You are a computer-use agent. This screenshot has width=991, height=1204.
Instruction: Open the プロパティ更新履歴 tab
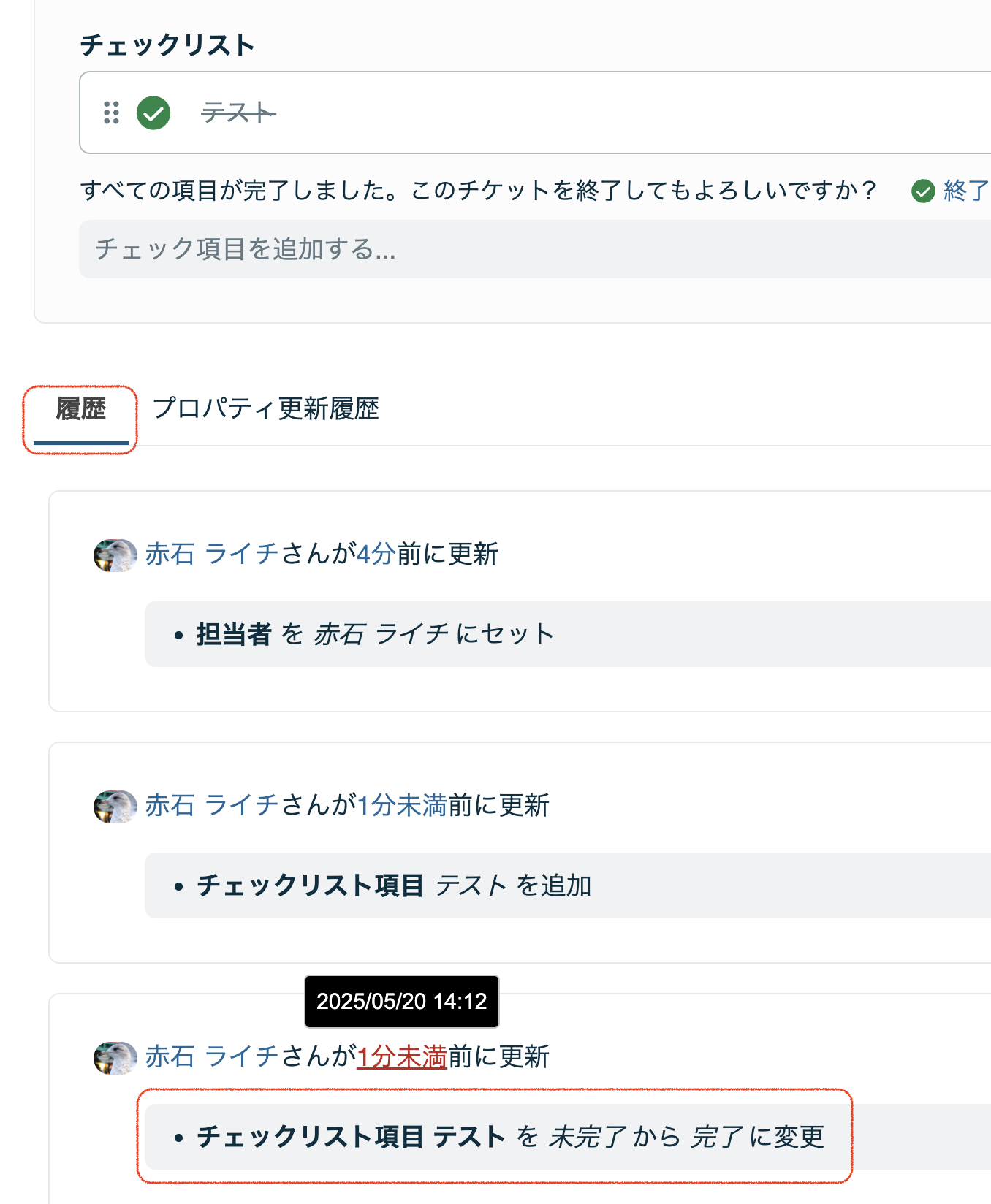(x=265, y=408)
